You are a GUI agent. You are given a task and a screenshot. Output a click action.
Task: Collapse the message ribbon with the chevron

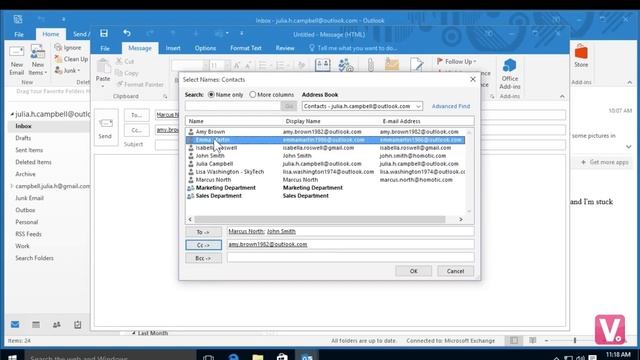562,97
